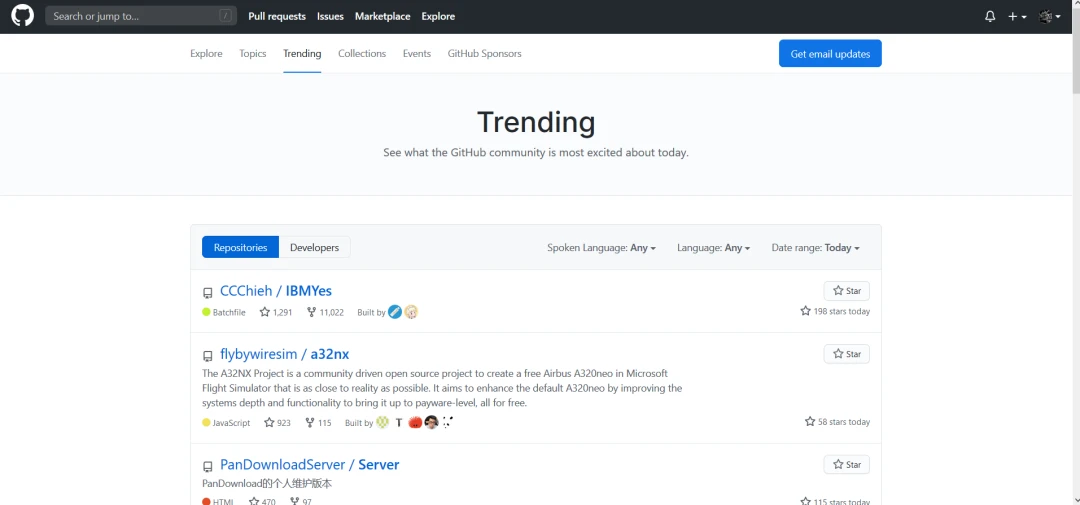Click the yellow JavaScript language color dot
Image resolution: width=1080 pixels, height=505 pixels.
pyautogui.click(x=207, y=423)
